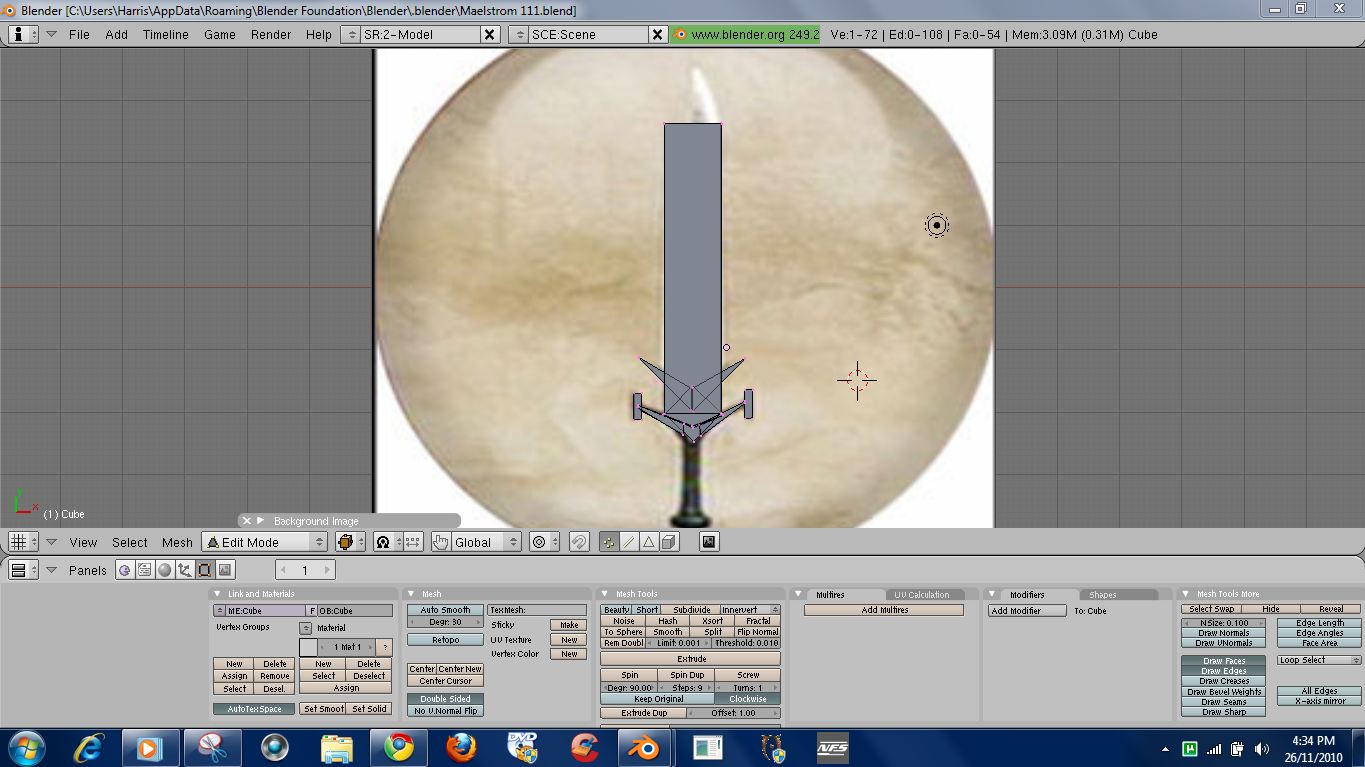The width and height of the screenshot is (1365, 767).
Task: Open the Edit Mode dropdown
Action: tap(264, 542)
